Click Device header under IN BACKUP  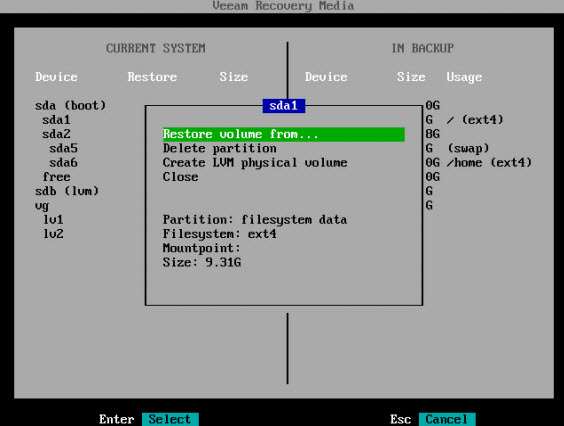(x=326, y=77)
